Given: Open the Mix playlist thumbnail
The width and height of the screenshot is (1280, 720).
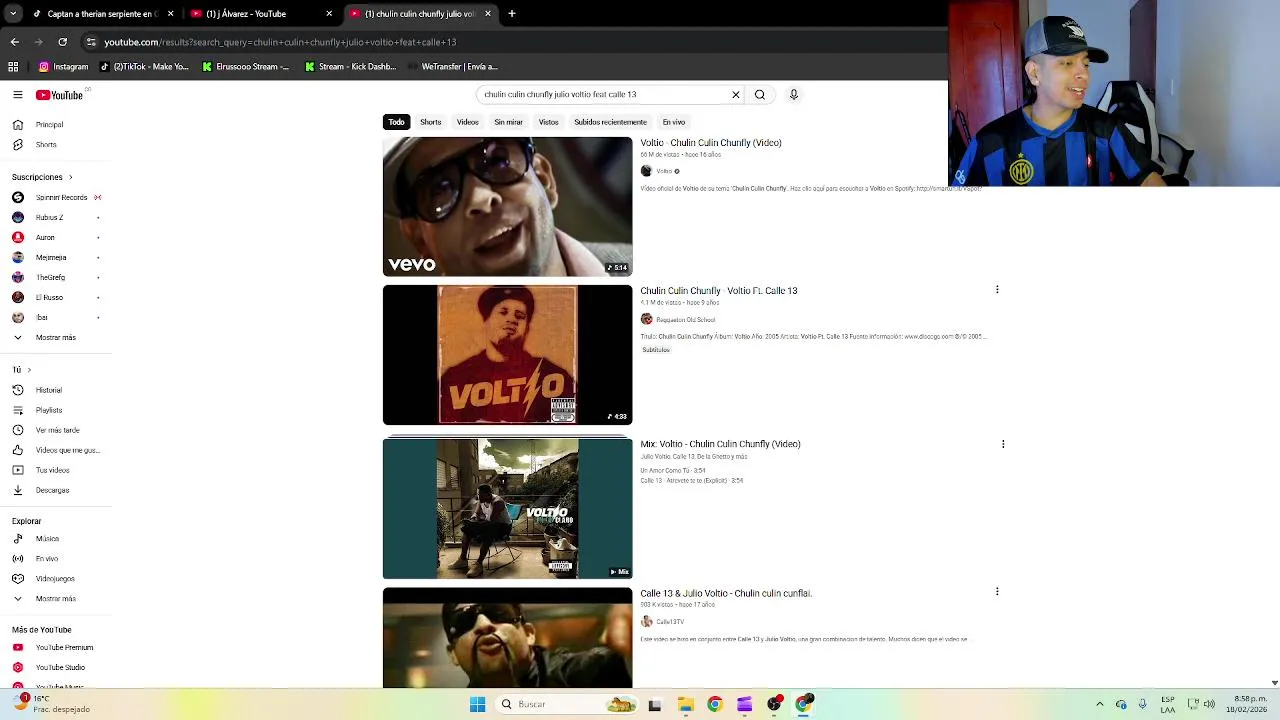Looking at the screenshot, I should 508,508.
